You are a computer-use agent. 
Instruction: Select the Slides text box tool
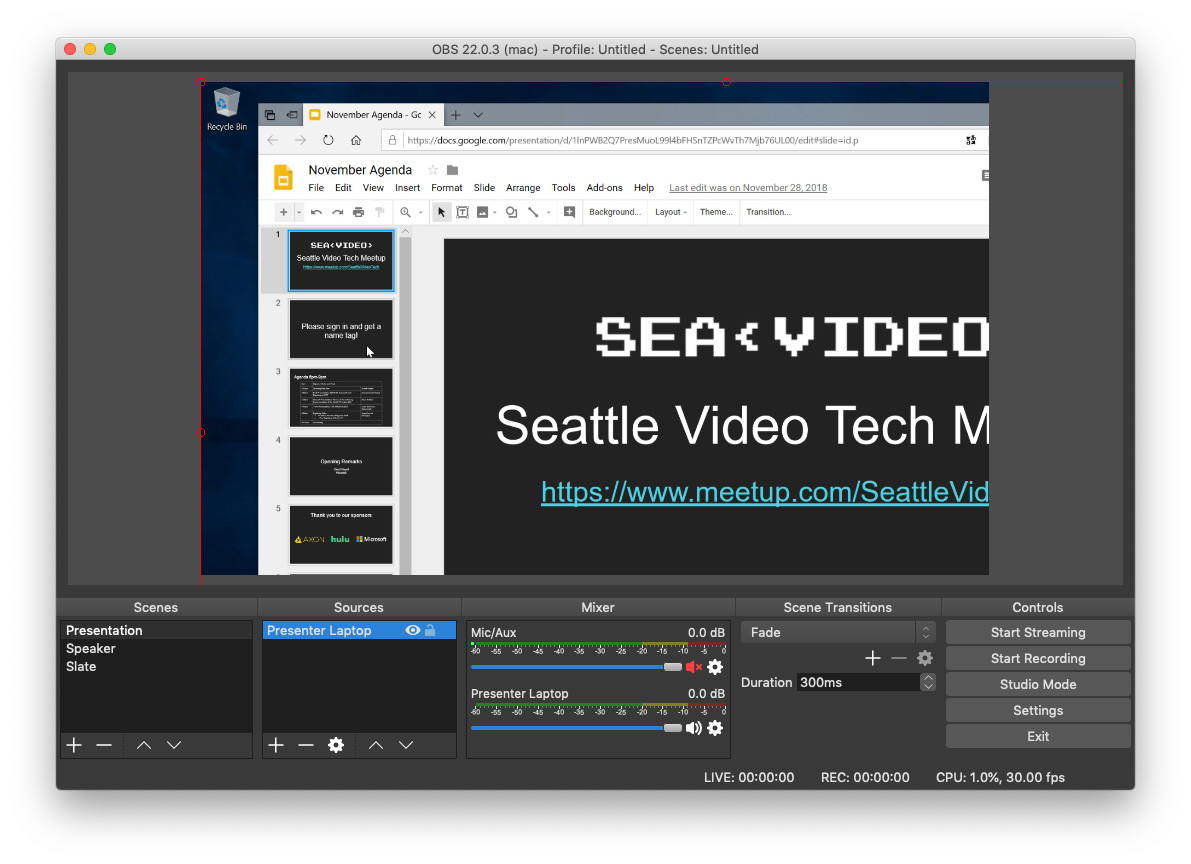point(462,212)
